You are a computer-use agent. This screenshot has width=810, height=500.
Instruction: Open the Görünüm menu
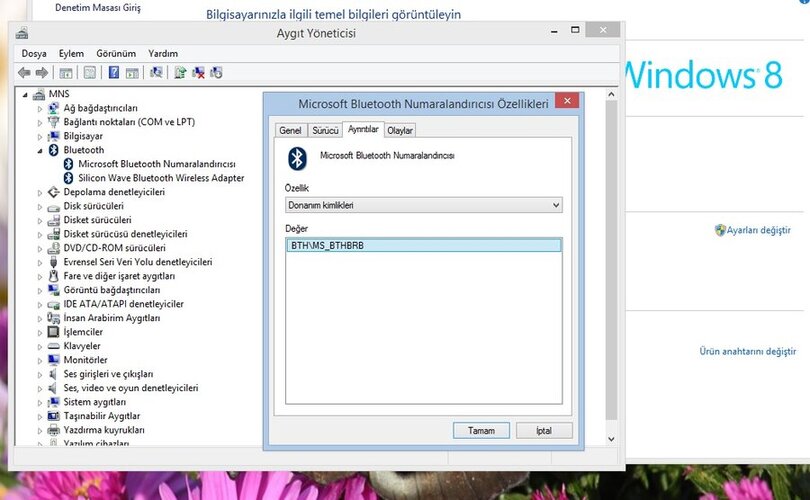pos(116,53)
